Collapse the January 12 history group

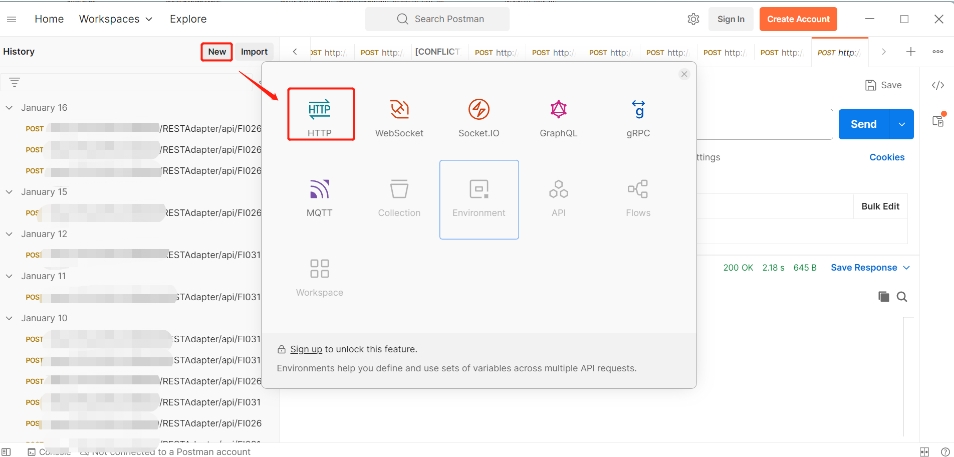9,234
